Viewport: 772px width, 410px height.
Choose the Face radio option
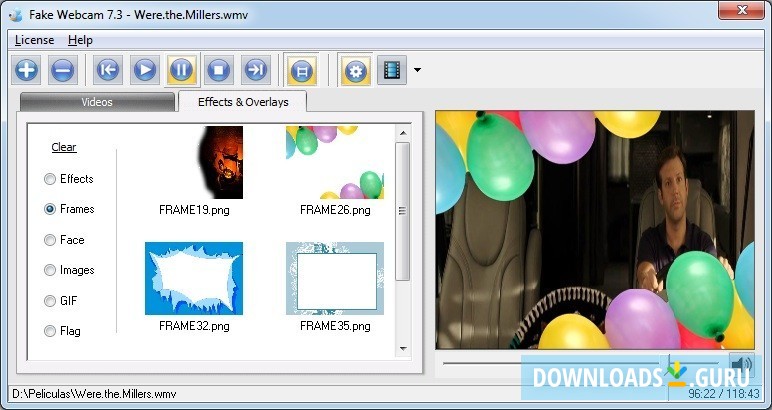coord(64,240)
